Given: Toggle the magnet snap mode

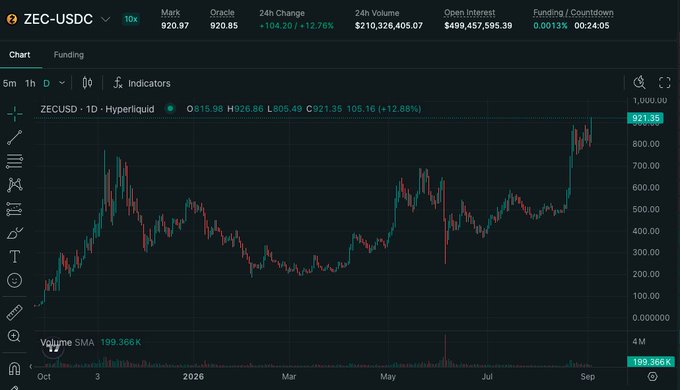Looking at the screenshot, I should 14,368.
